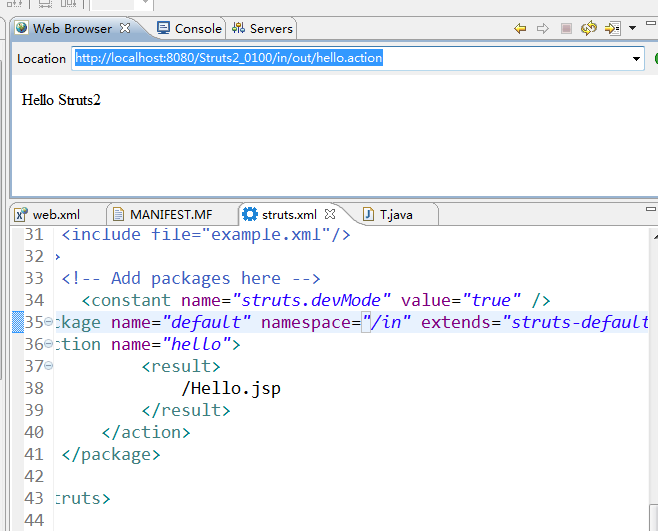Click the Web Browser globe icon
This screenshot has height=531, width=658.
point(21,28)
